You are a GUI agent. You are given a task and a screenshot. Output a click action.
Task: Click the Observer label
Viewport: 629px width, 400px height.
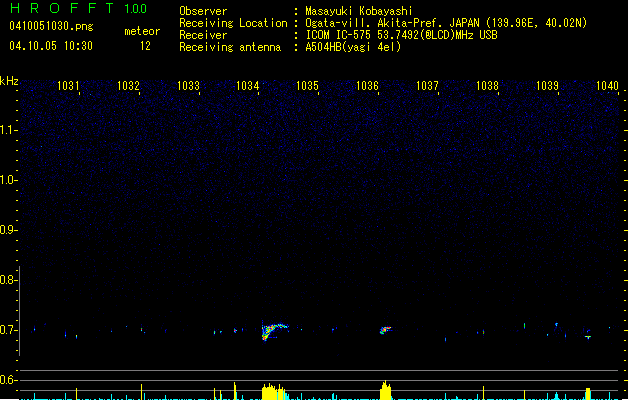point(203,11)
